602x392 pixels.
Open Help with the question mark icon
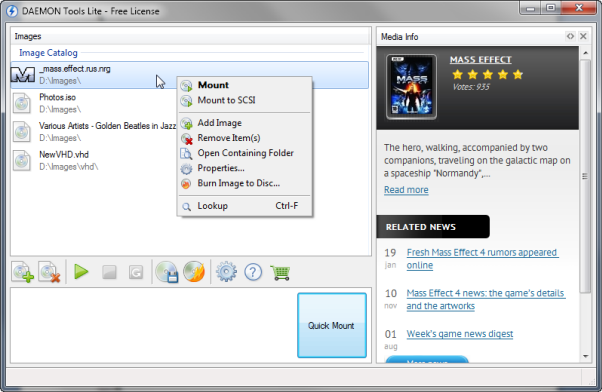pyautogui.click(x=253, y=272)
